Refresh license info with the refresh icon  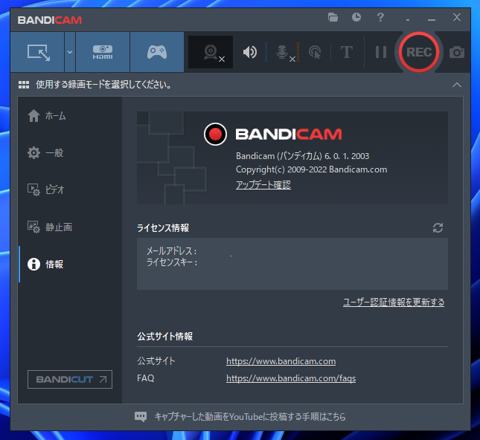[438, 228]
